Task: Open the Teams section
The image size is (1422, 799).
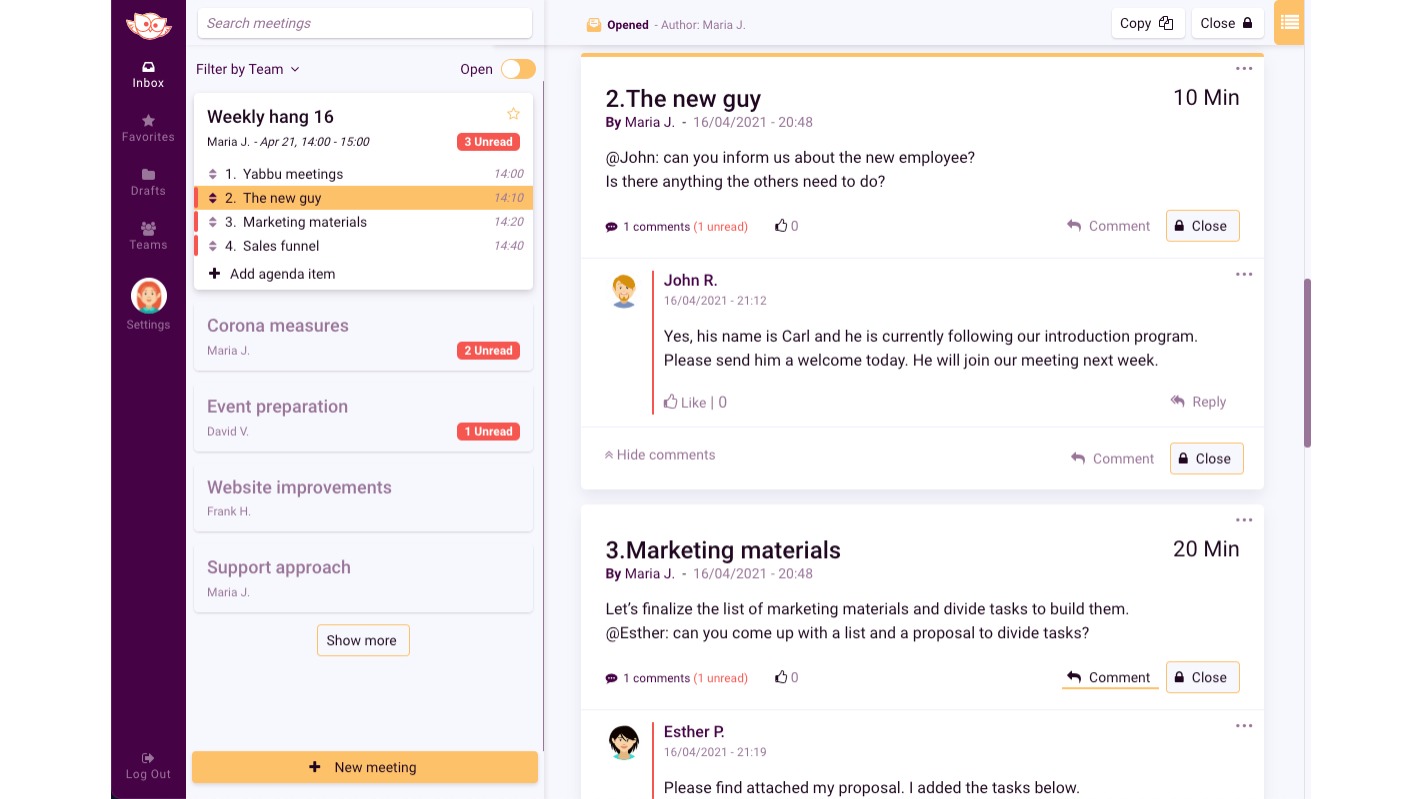Action: pyautogui.click(x=148, y=236)
